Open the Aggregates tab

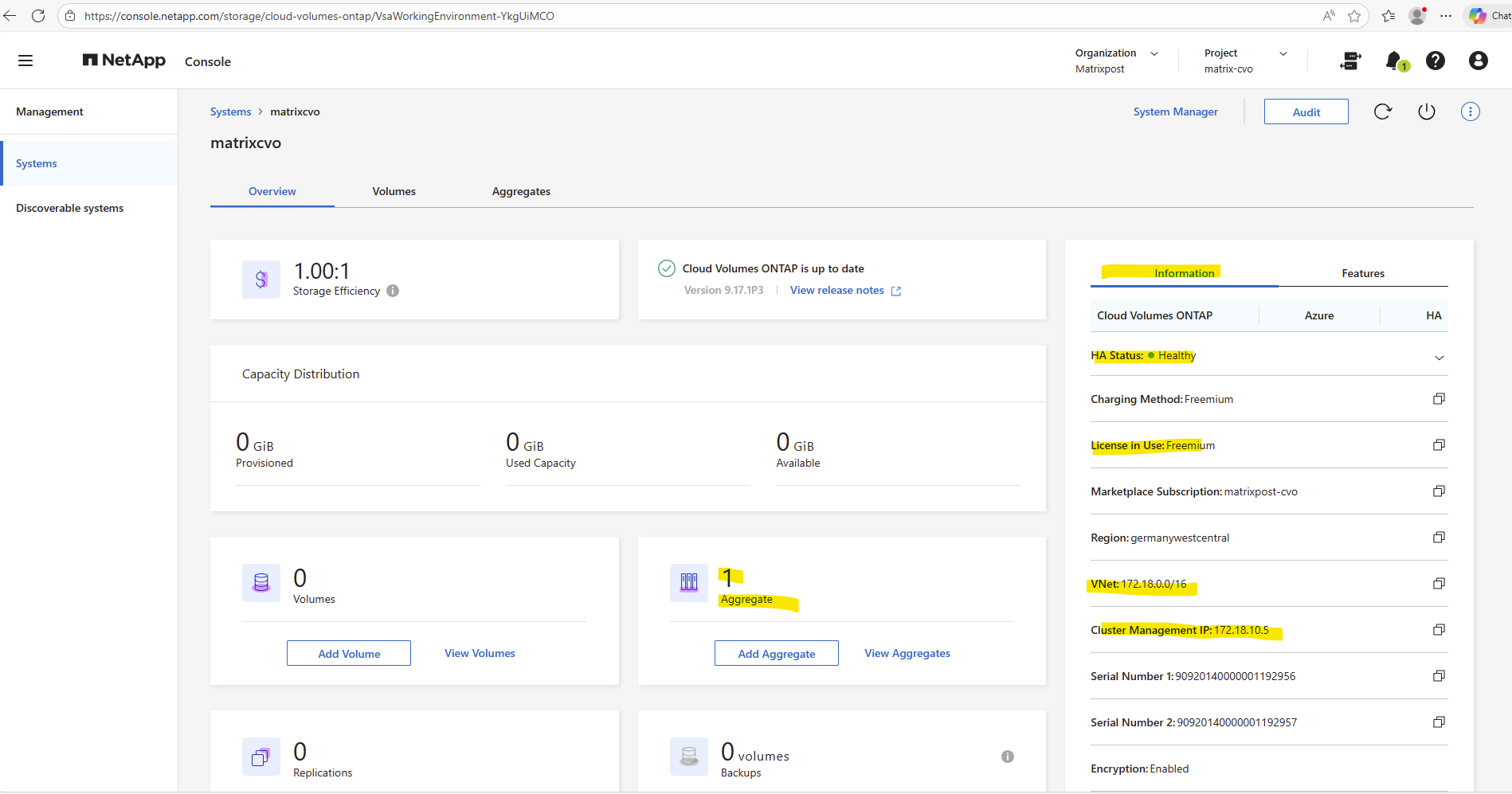[521, 191]
